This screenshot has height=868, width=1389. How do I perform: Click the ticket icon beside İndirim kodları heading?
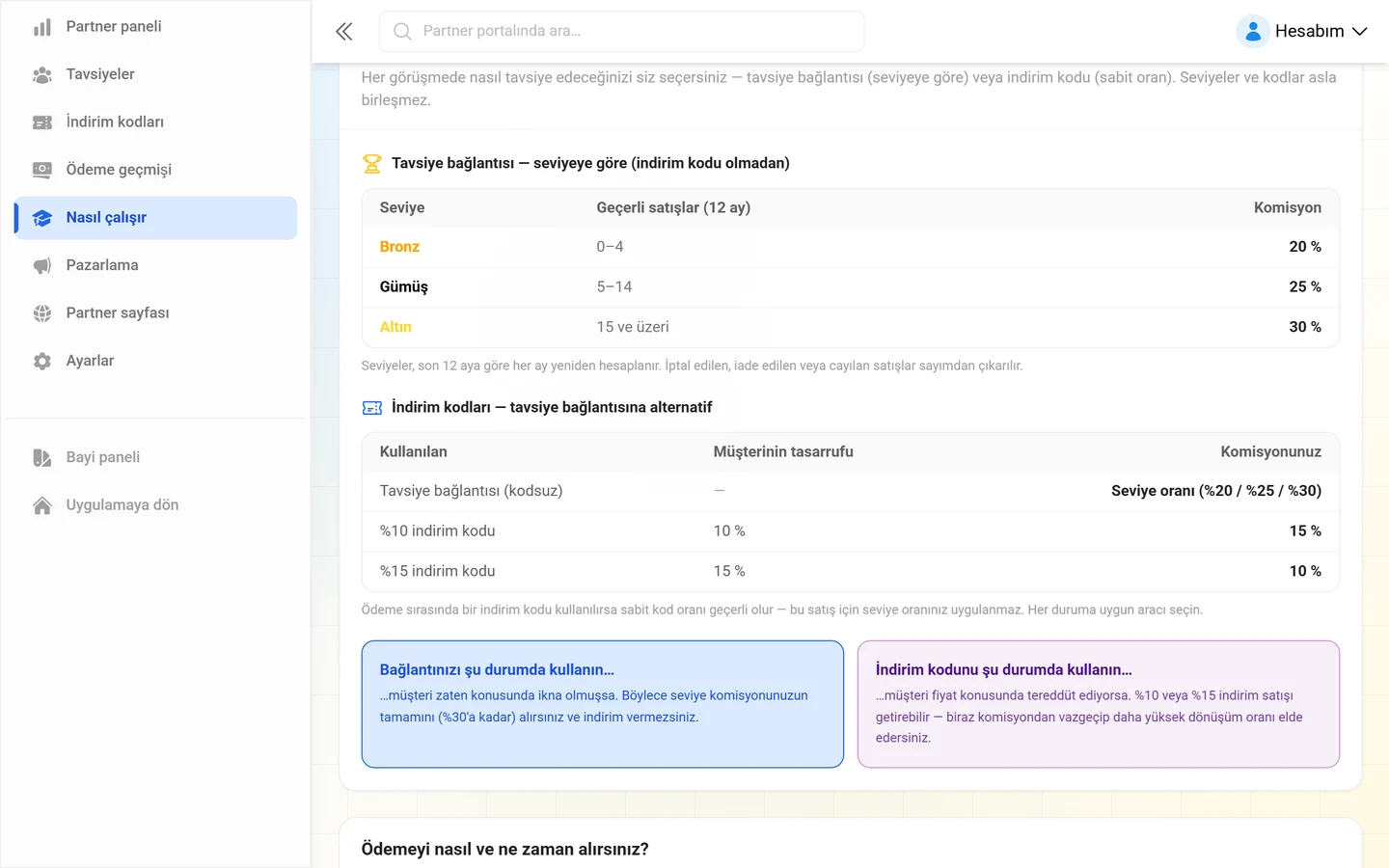[371, 408]
